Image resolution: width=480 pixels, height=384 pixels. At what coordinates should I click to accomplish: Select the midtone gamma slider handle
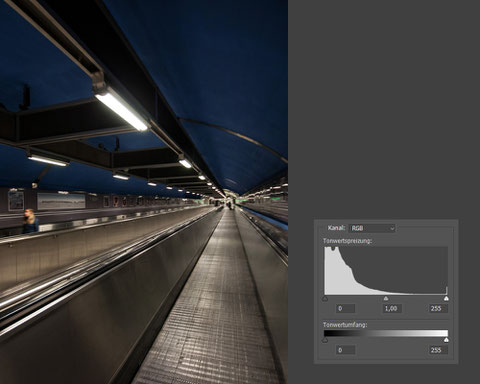[386, 299]
